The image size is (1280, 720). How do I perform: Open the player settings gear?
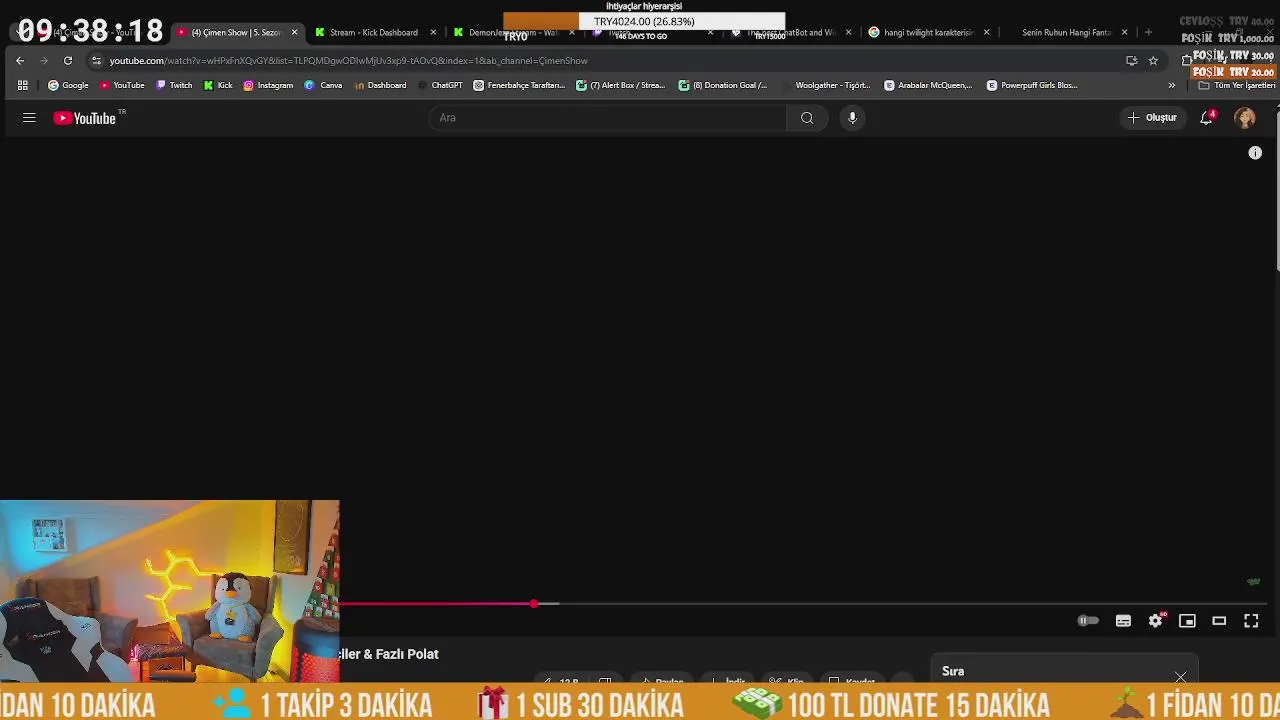pos(1155,621)
